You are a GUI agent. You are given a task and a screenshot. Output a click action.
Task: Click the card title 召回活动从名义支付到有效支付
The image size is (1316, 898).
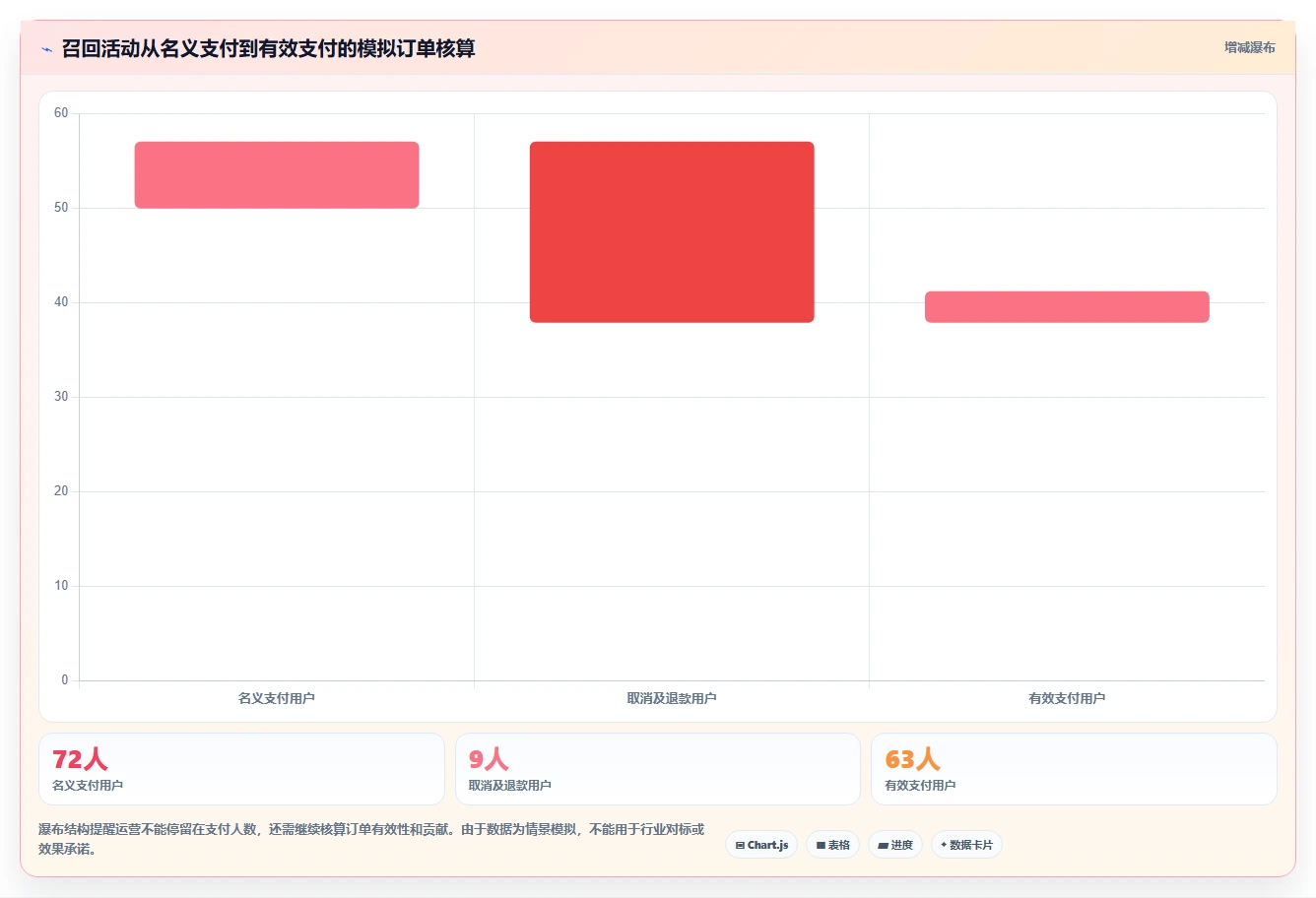pyautogui.click(x=268, y=48)
